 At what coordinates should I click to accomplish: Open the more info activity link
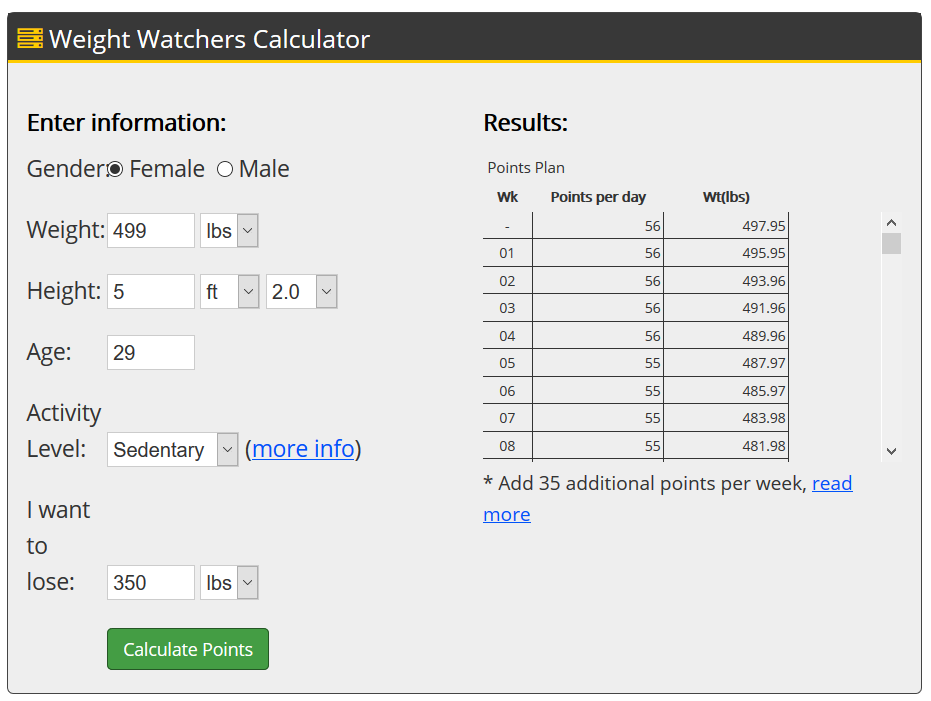coord(303,449)
